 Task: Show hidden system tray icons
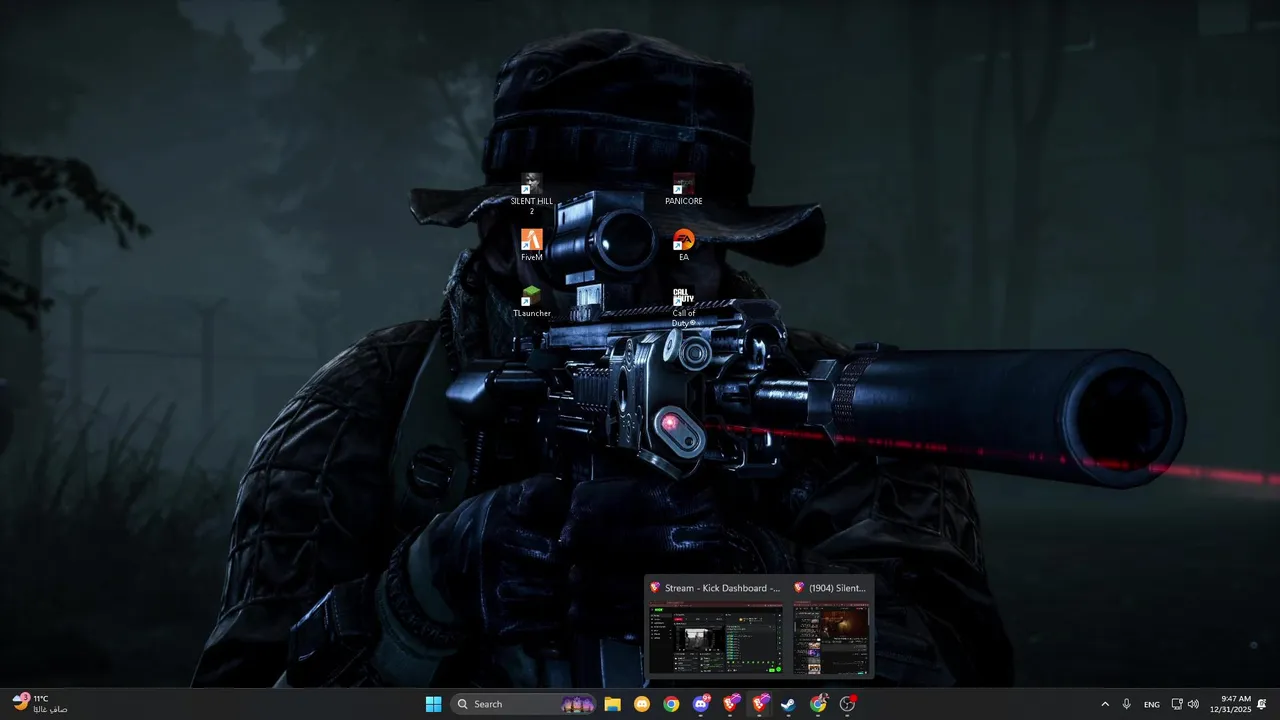(x=1105, y=704)
